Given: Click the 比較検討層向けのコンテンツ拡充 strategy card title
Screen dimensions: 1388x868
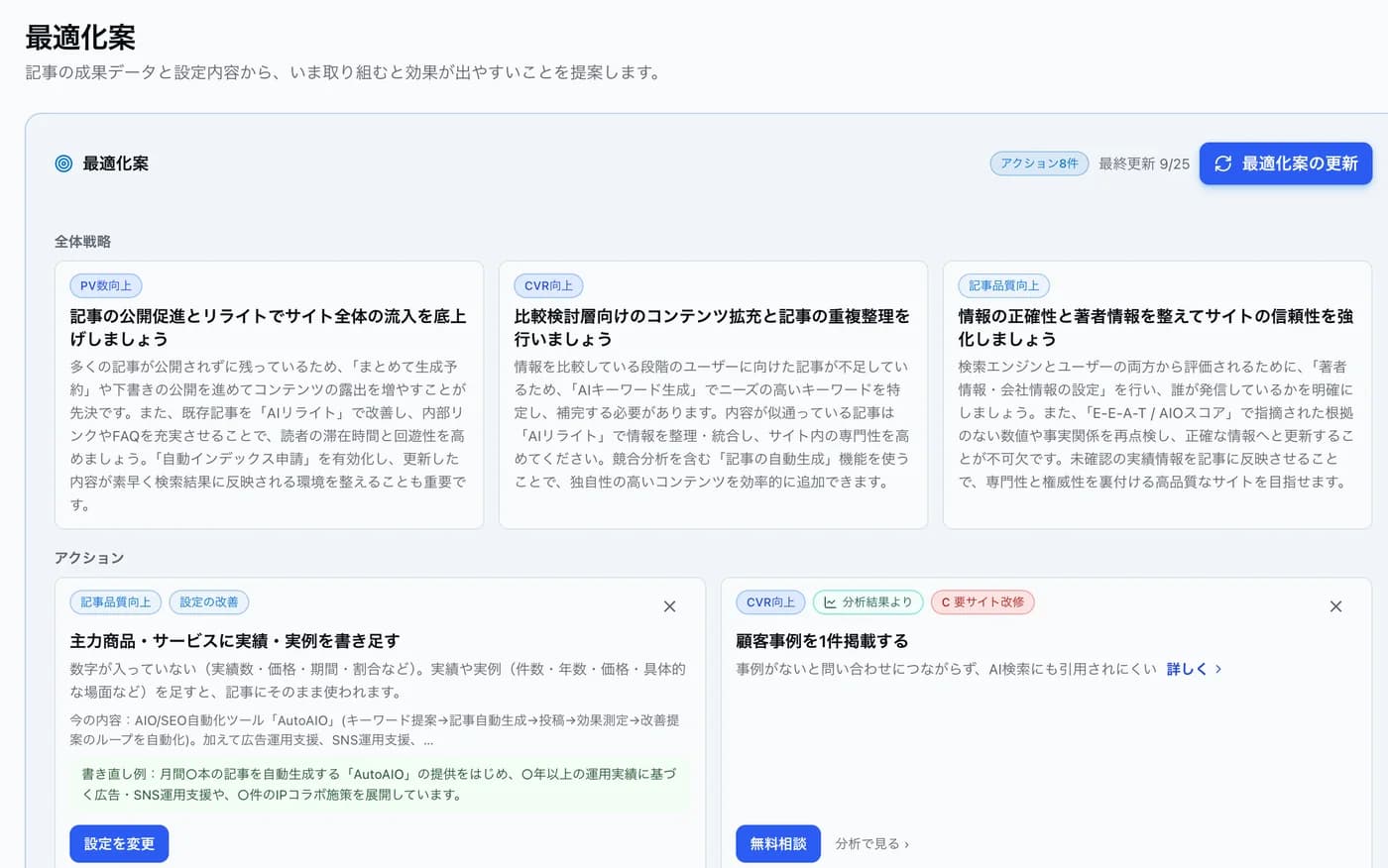Looking at the screenshot, I should click(712, 327).
